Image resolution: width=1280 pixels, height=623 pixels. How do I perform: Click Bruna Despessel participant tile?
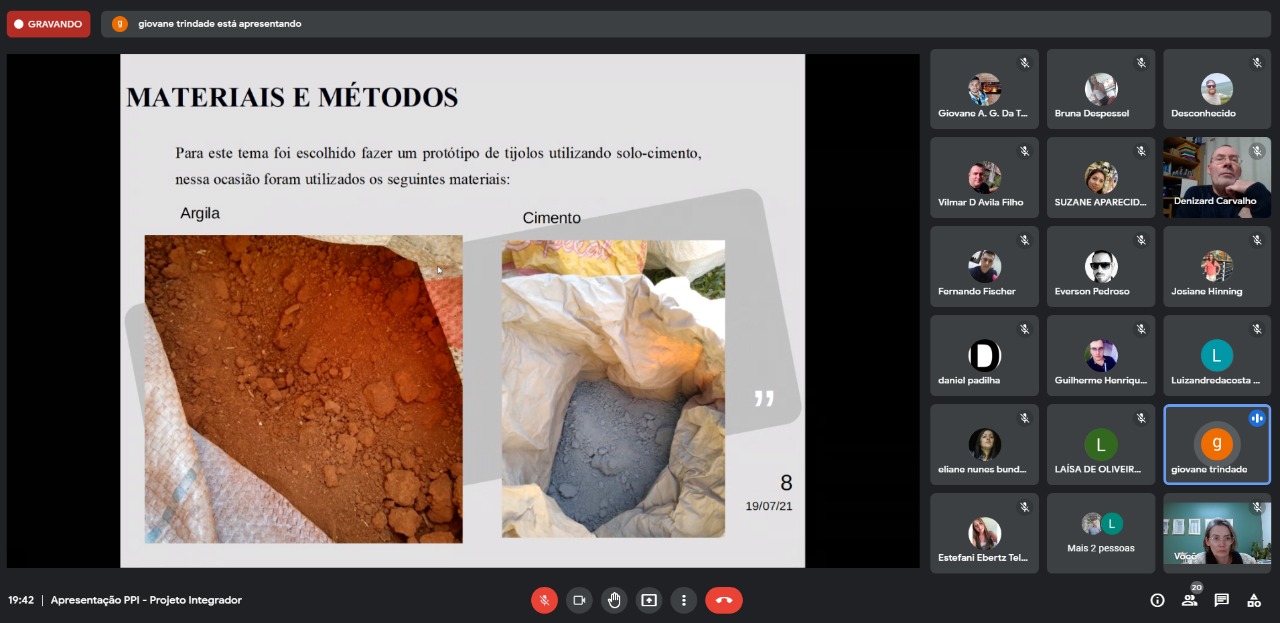[x=1101, y=89]
